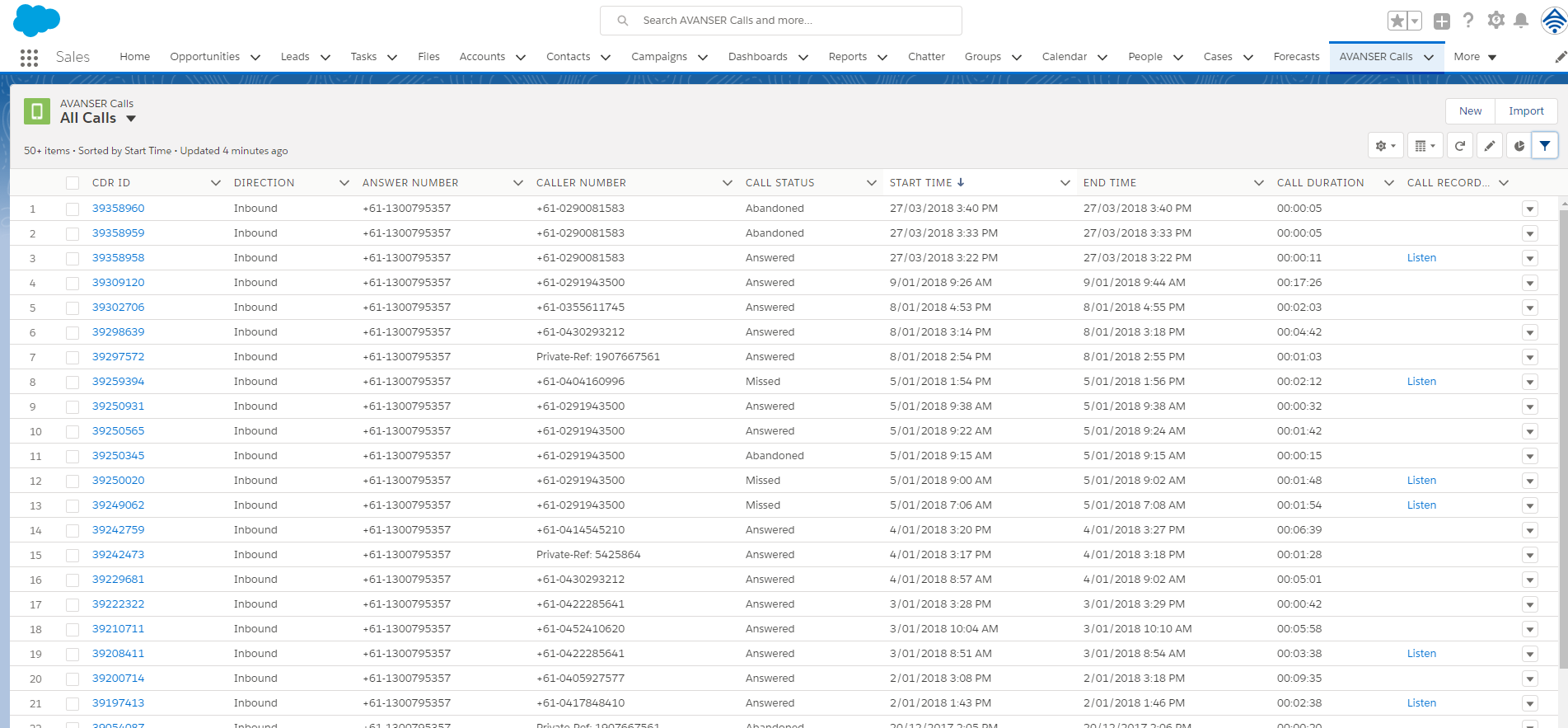Open row actions for call 39259394
Viewport: 1568px width, 728px height.
tap(1530, 382)
